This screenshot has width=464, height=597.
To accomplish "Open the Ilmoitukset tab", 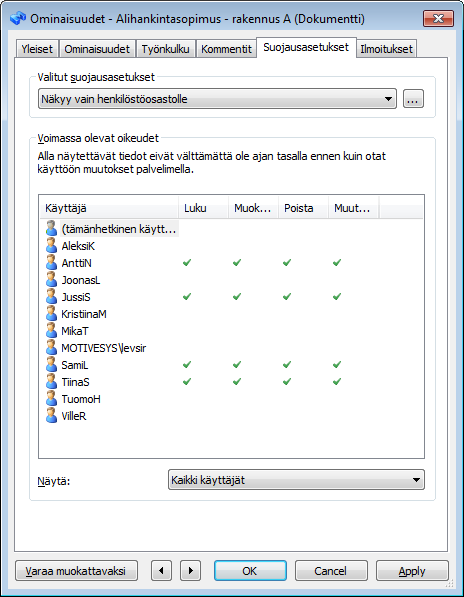I will (386, 49).
